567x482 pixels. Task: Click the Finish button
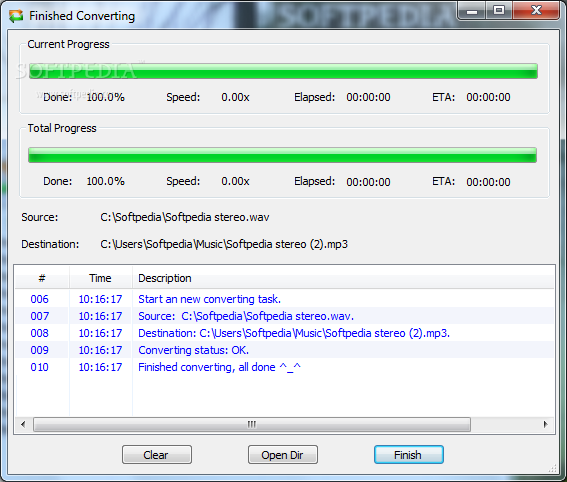pos(409,455)
